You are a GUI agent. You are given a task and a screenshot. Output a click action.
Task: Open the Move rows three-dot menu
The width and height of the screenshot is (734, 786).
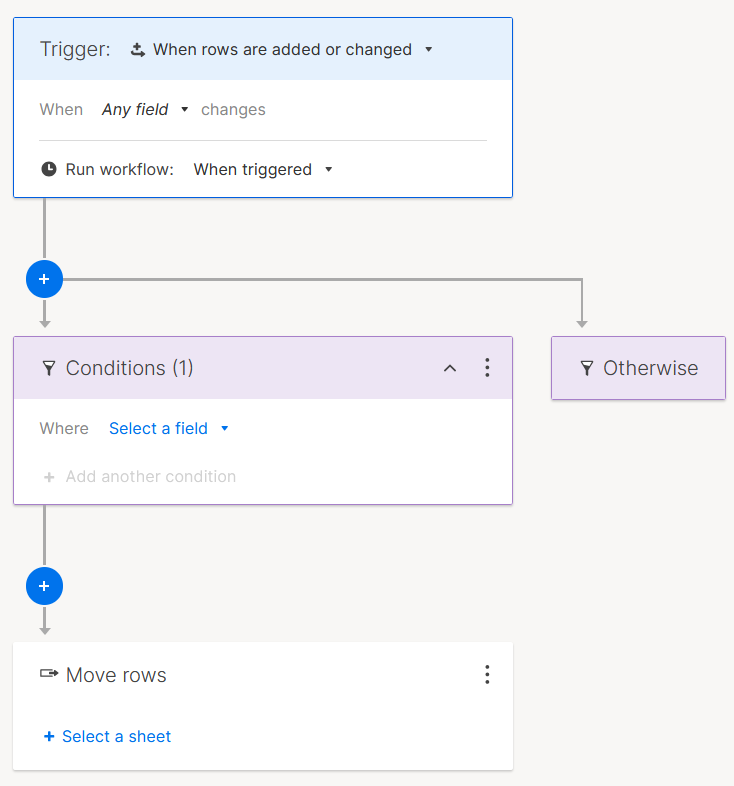click(x=487, y=675)
